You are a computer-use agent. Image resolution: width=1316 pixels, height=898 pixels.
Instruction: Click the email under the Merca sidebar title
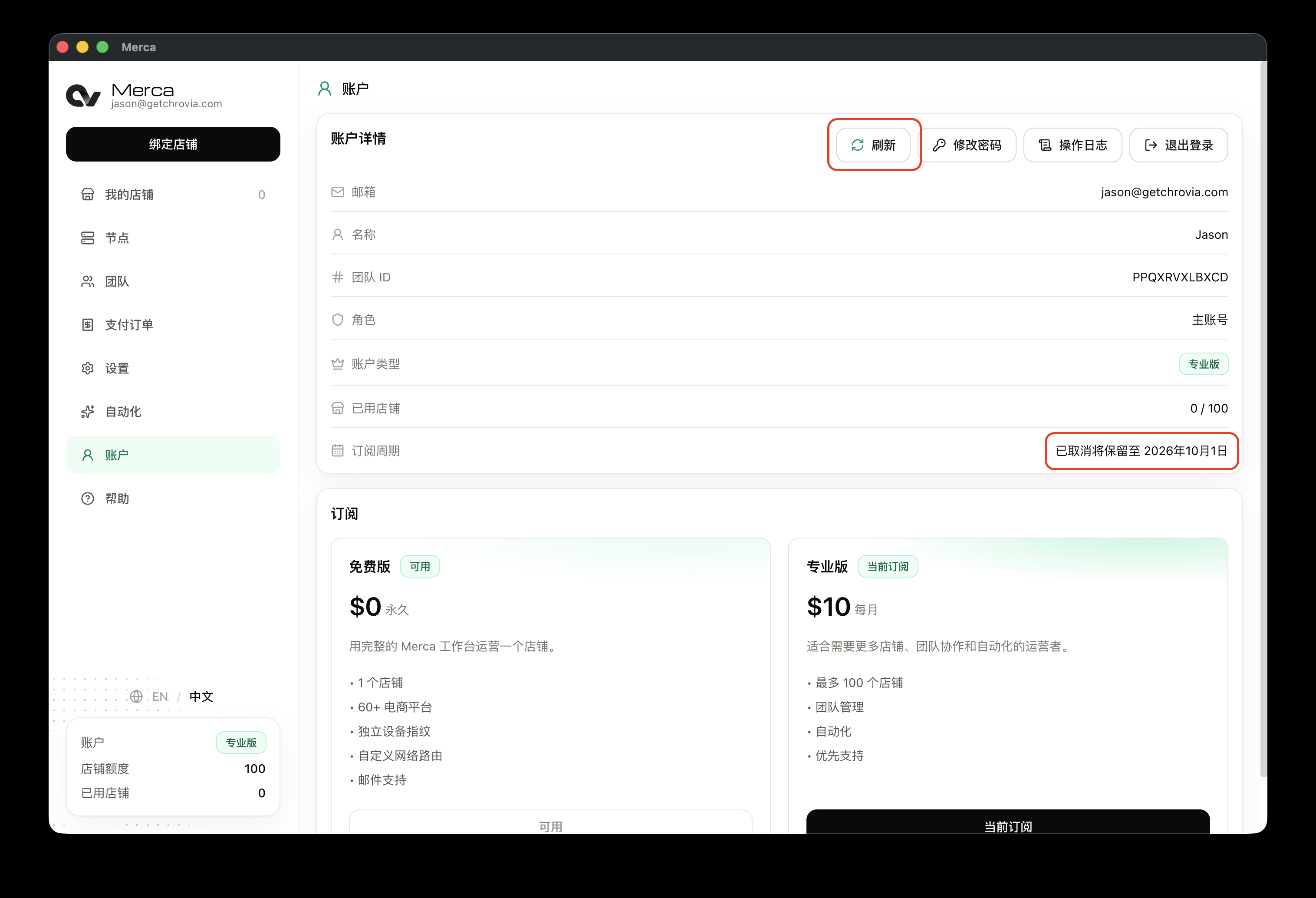click(166, 104)
